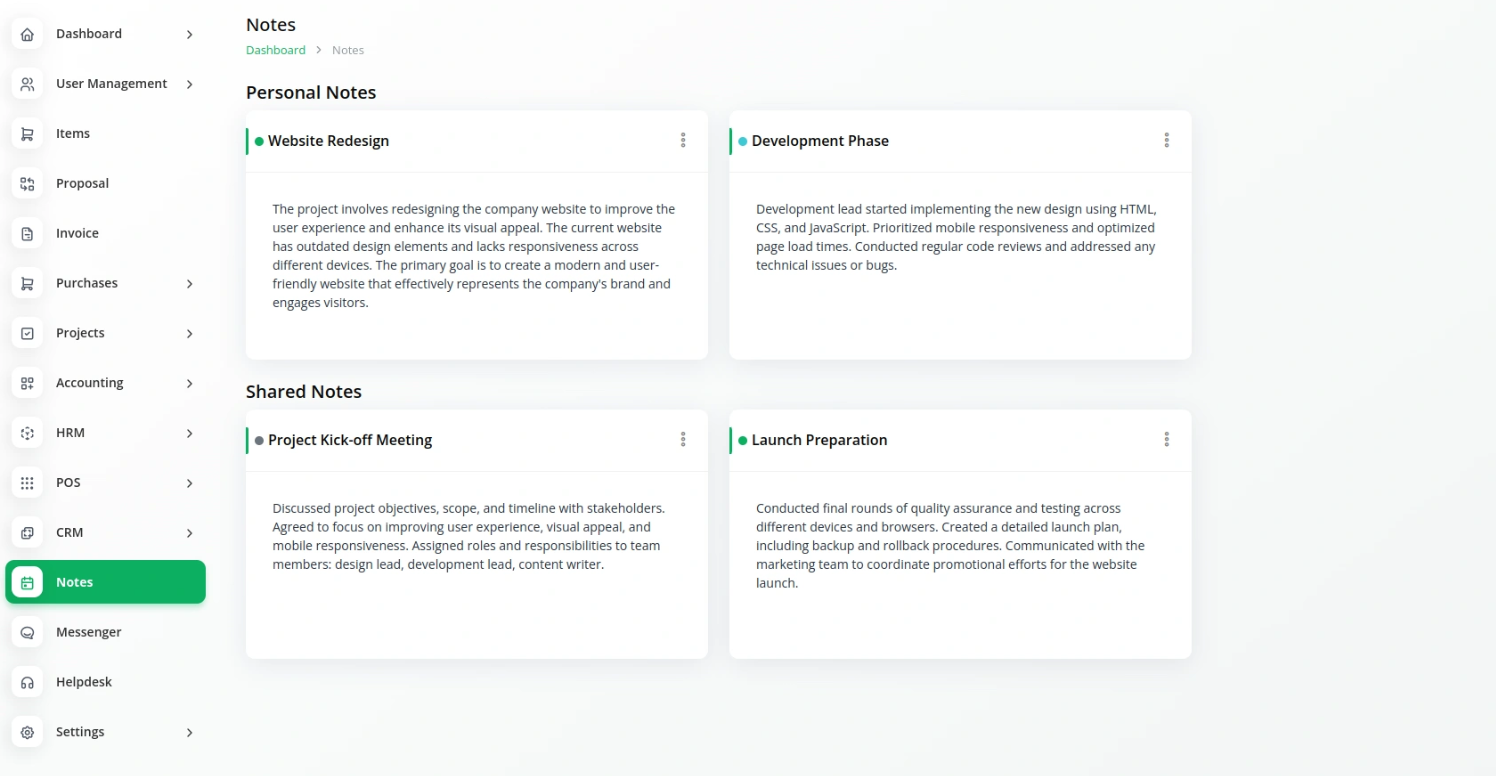The height and width of the screenshot is (776, 1496).
Task: Open the CRM sidebar menu
Action: pyautogui.click(x=105, y=533)
